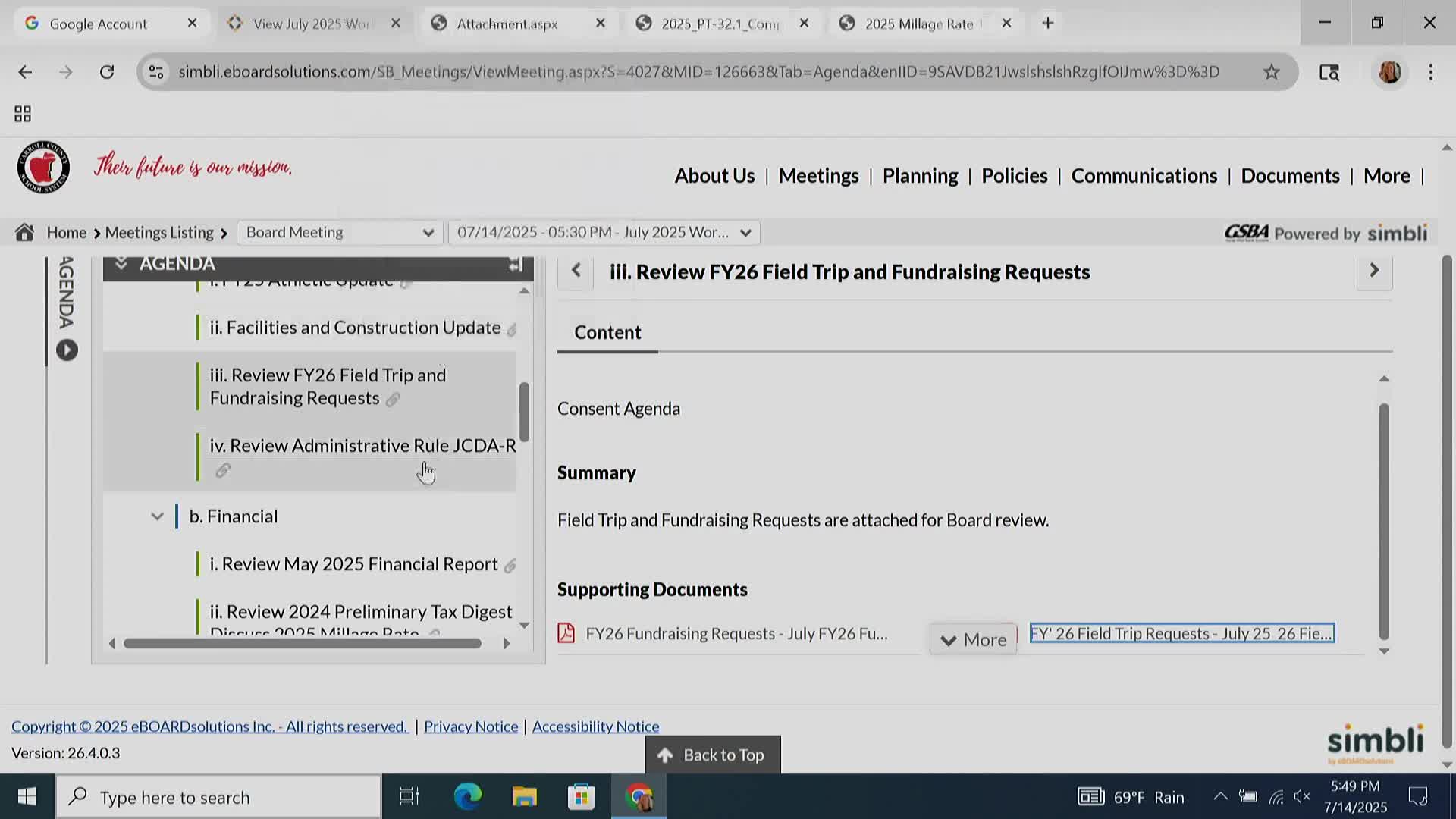Screen dimensions: 1456x819
Task: Reload the page with the refresh icon
Action: point(107,72)
